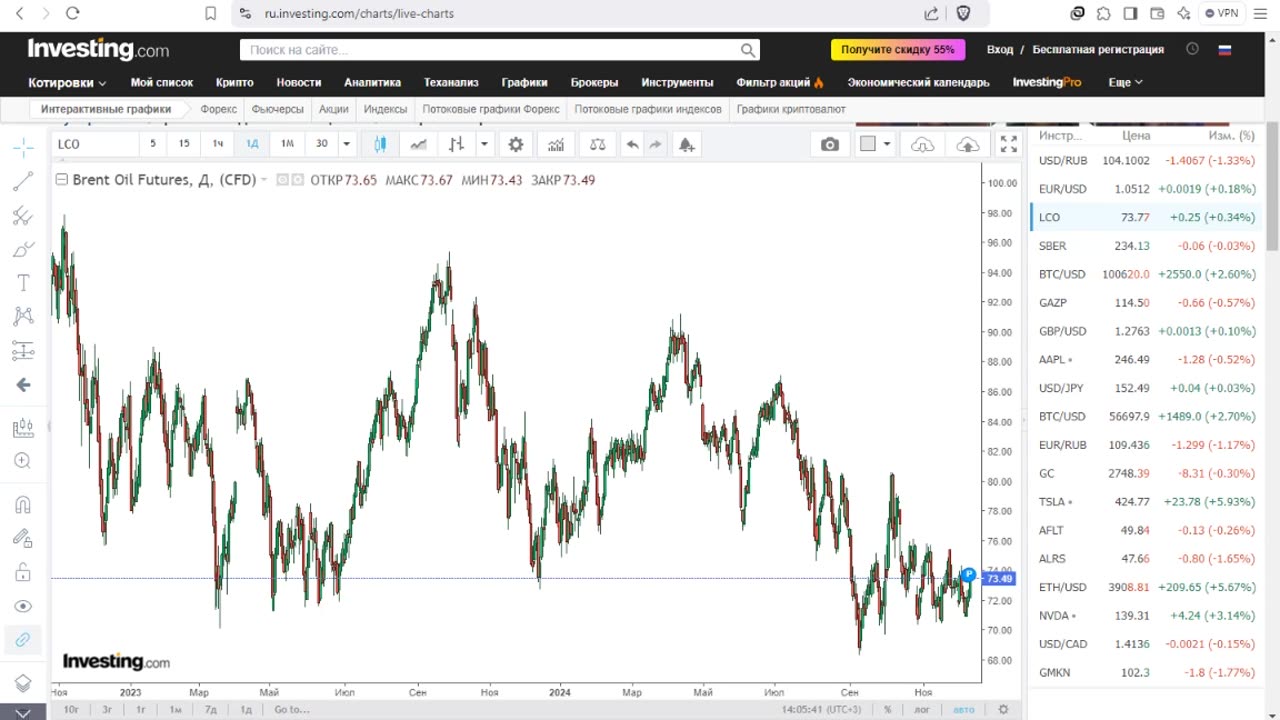The width and height of the screenshot is (1280, 720).
Task: Open the Go to... date button
Action: click(x=292, y=709)
